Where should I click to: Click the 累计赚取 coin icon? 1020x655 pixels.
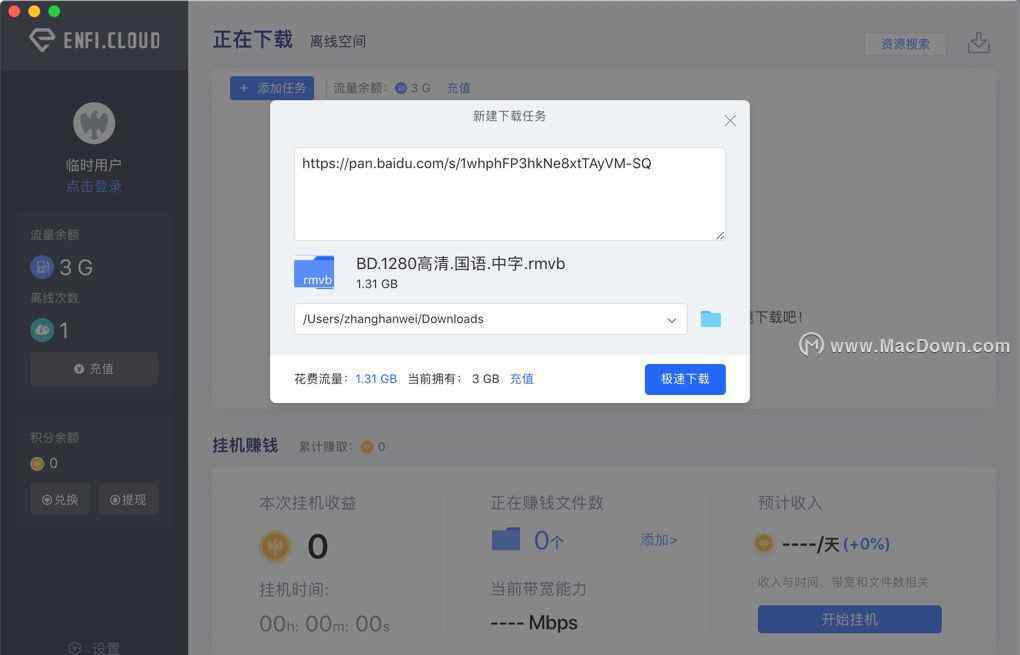tap(367, 447)
